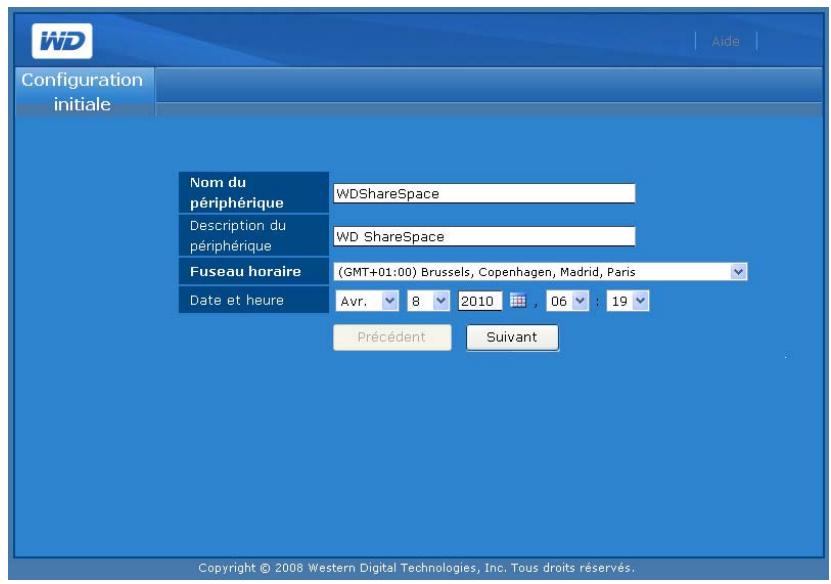The height and width of the screenshot is (584, 831).
Task: Open the Fuseau horaire time zone dropdown
Action: (541, 272)
